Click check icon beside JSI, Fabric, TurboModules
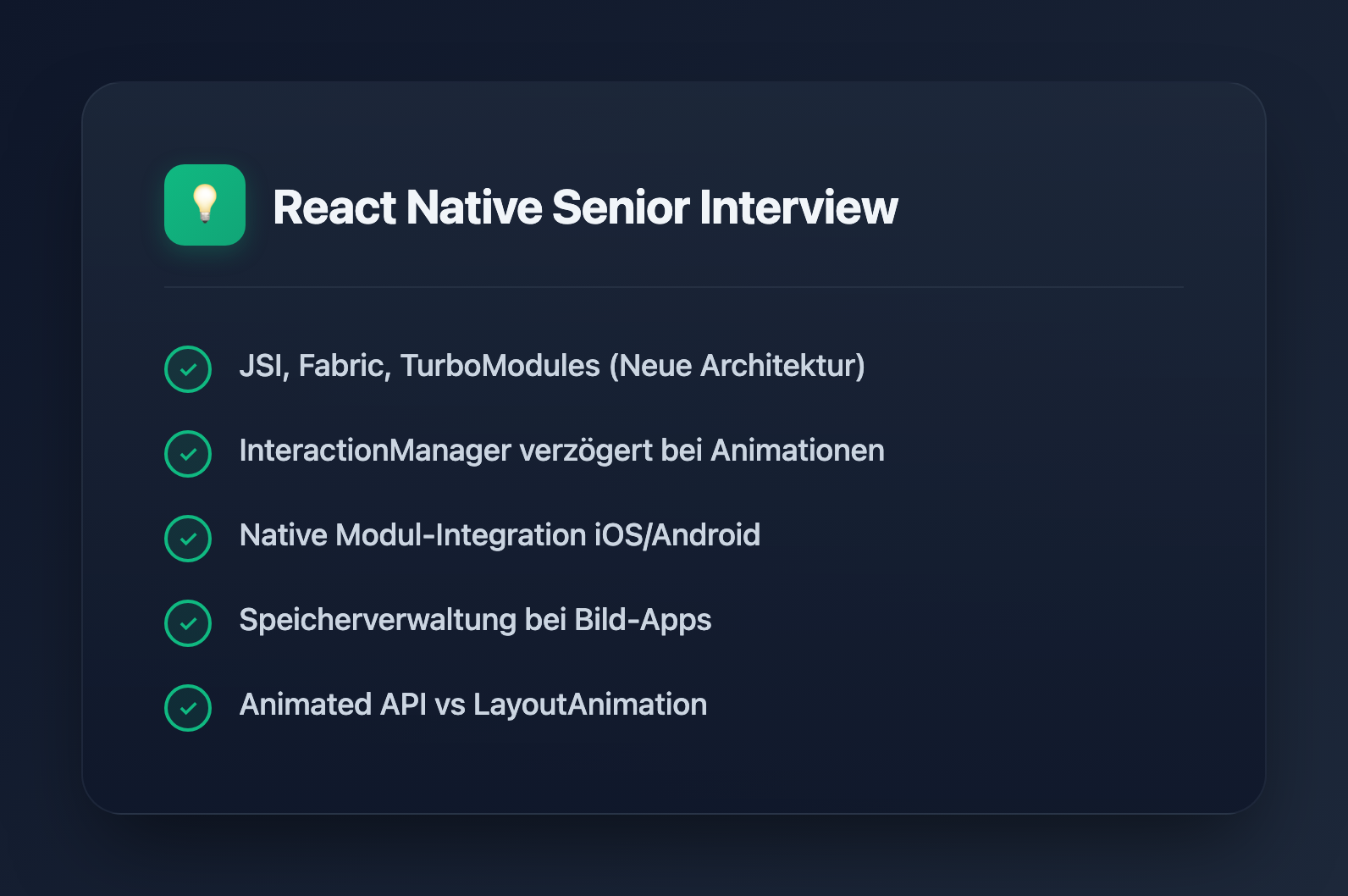Image resolution: width=1348 pixels, height=896 pixels. (188, 369)
